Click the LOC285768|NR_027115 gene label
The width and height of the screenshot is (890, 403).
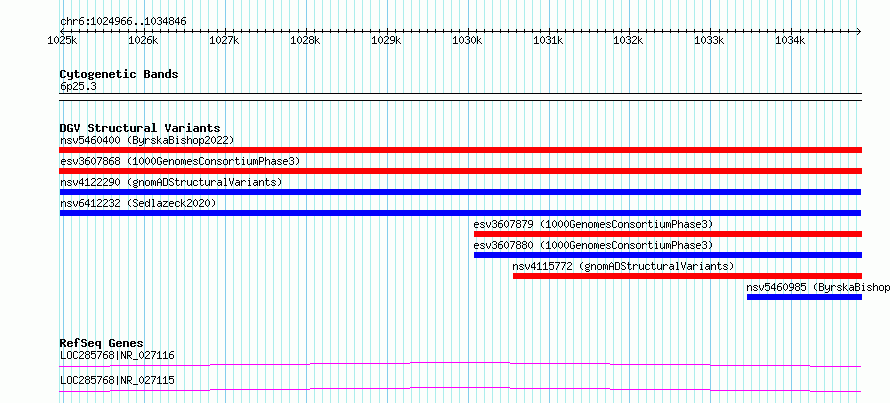117,380
